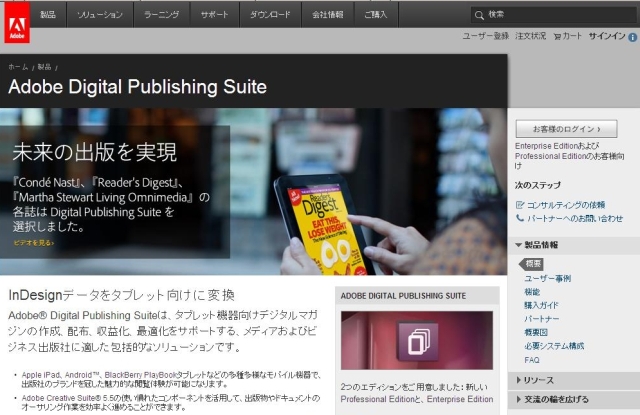The width and height of the screenshot is (640, 415).
Task: Open the FAQ sidebar link
Action: click(532, 360)
